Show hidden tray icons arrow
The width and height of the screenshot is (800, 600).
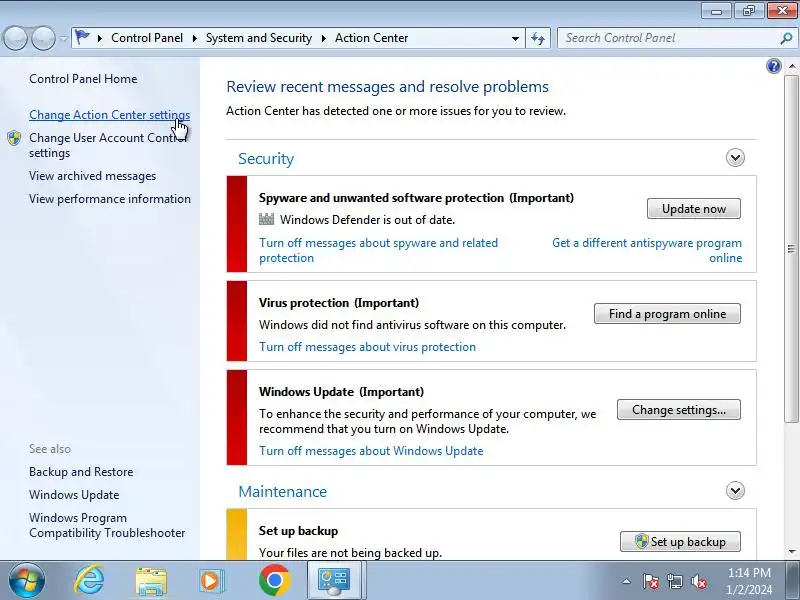[x=627, y=581]
